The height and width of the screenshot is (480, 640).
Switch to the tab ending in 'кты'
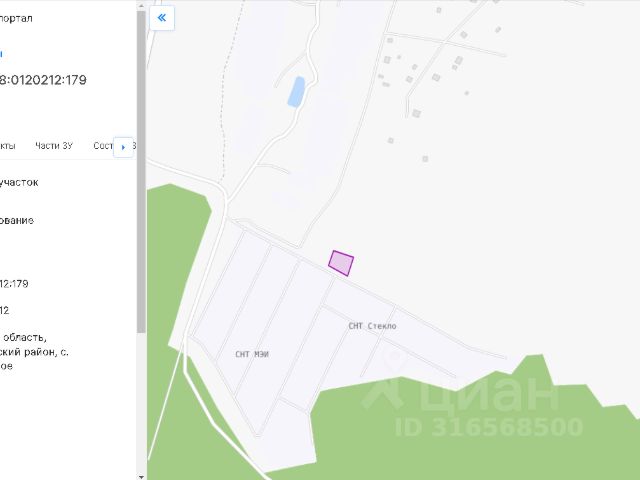8,146
